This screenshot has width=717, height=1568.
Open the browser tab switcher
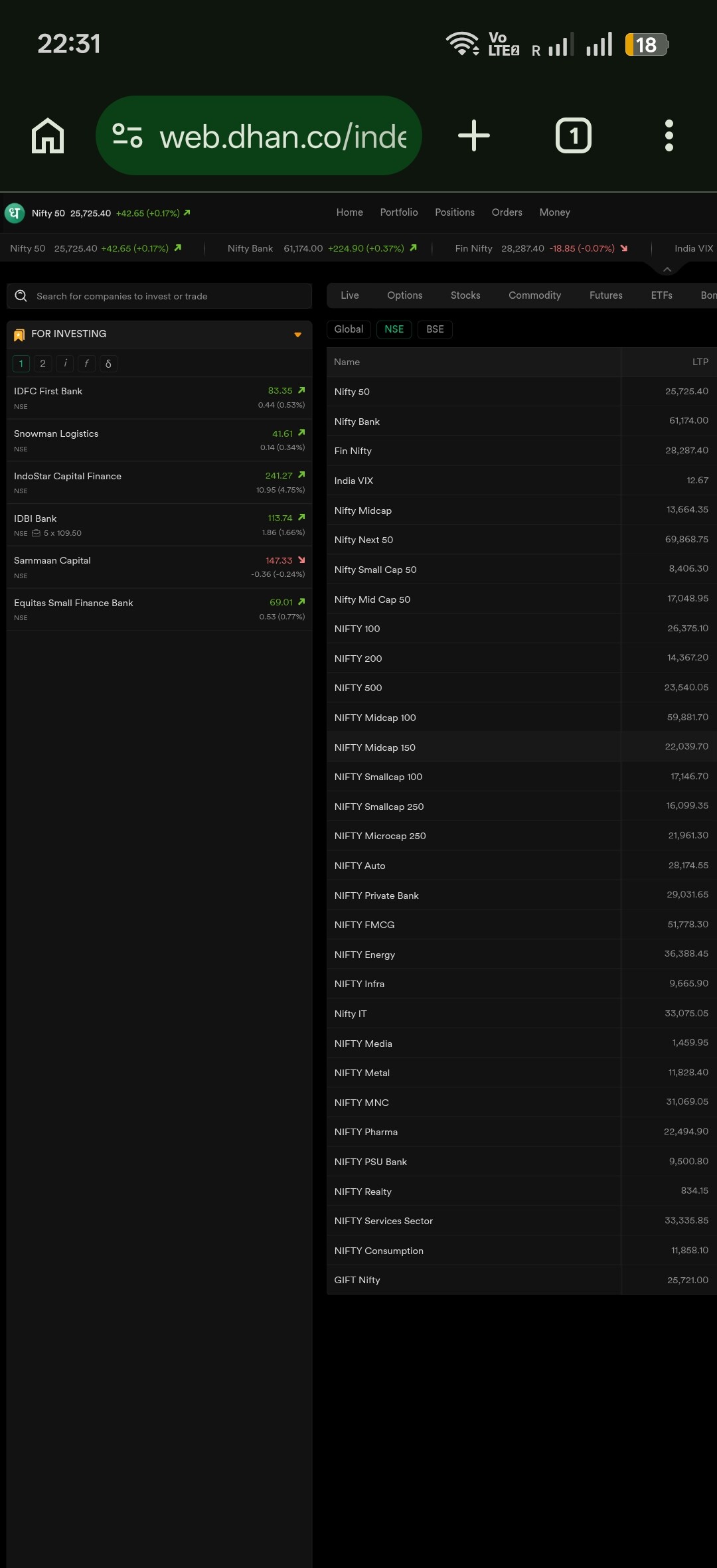[x=573, y=135]
